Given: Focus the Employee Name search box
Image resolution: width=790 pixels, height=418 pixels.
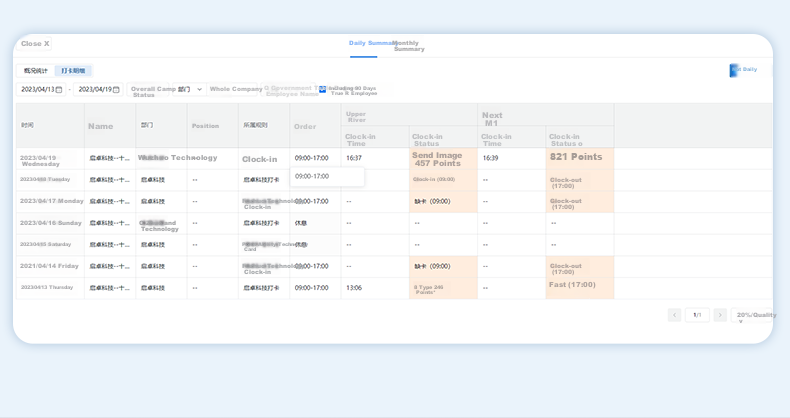Looking at the screenshot, I should 291,90.
